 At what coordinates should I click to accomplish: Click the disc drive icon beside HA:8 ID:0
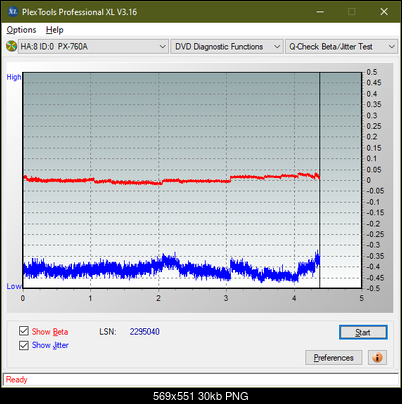point(11,46)
